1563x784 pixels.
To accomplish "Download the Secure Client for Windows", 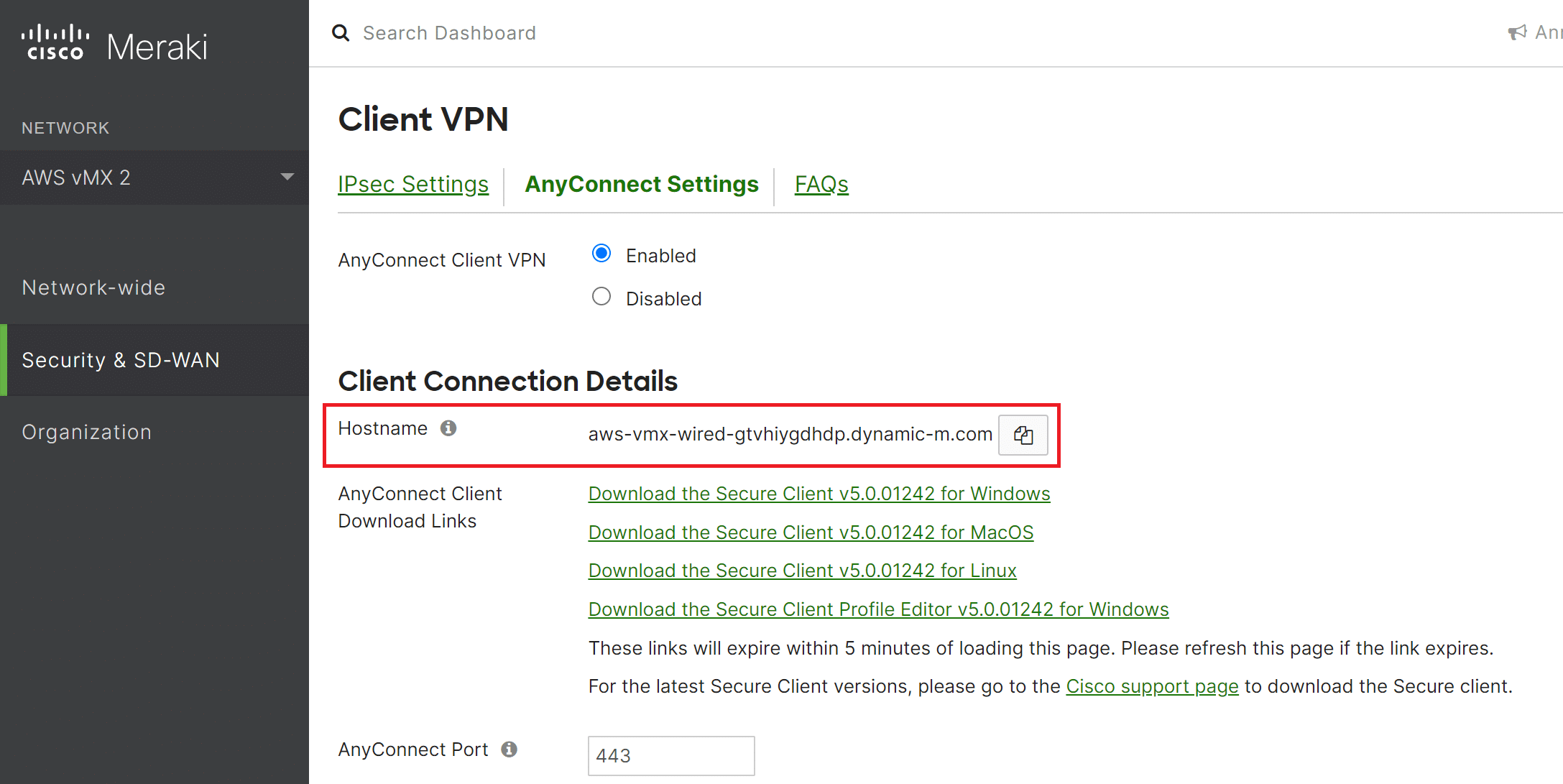I will point(819,494).
